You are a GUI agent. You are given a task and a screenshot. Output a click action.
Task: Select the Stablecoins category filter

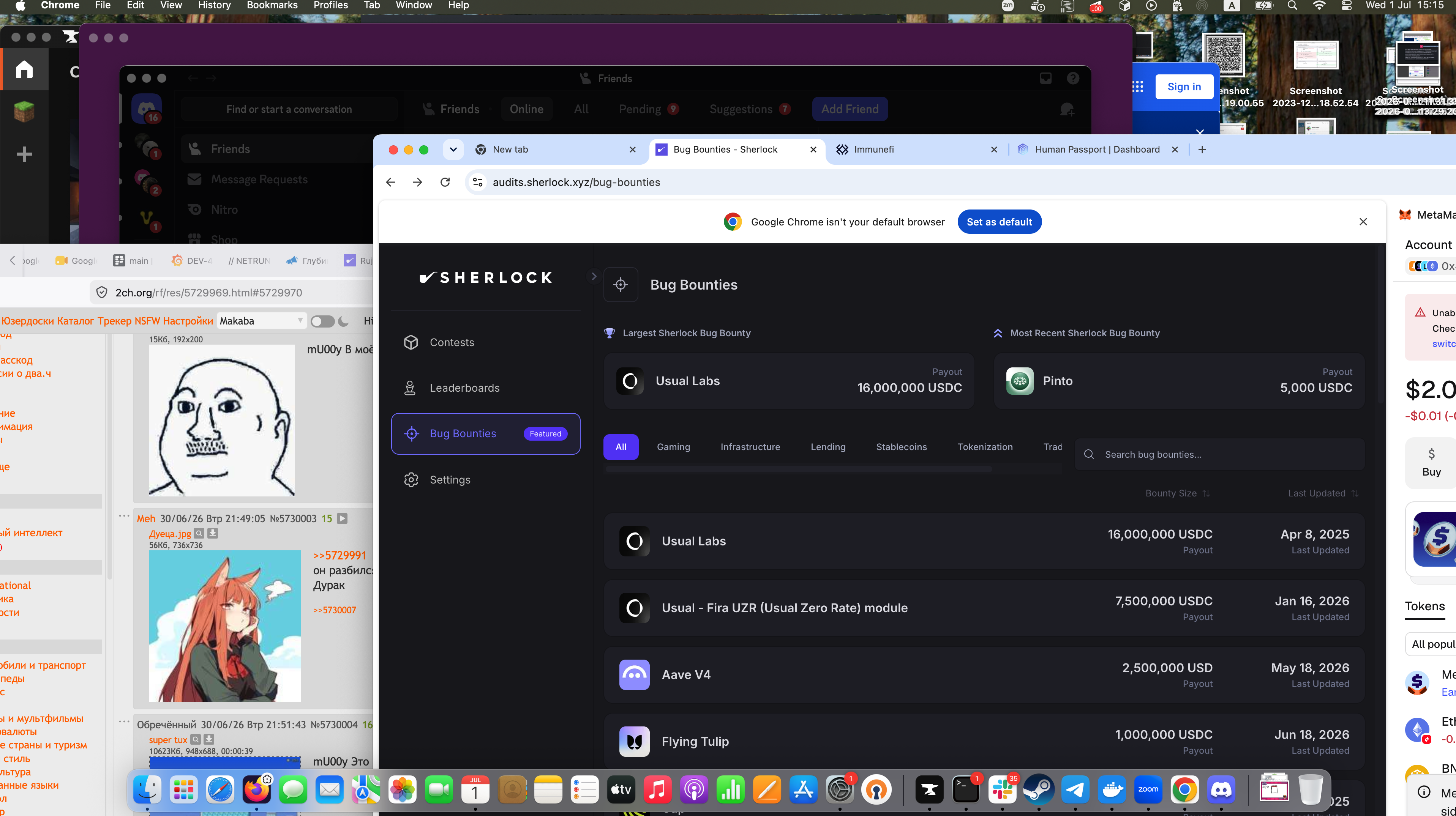coord(901,447)
